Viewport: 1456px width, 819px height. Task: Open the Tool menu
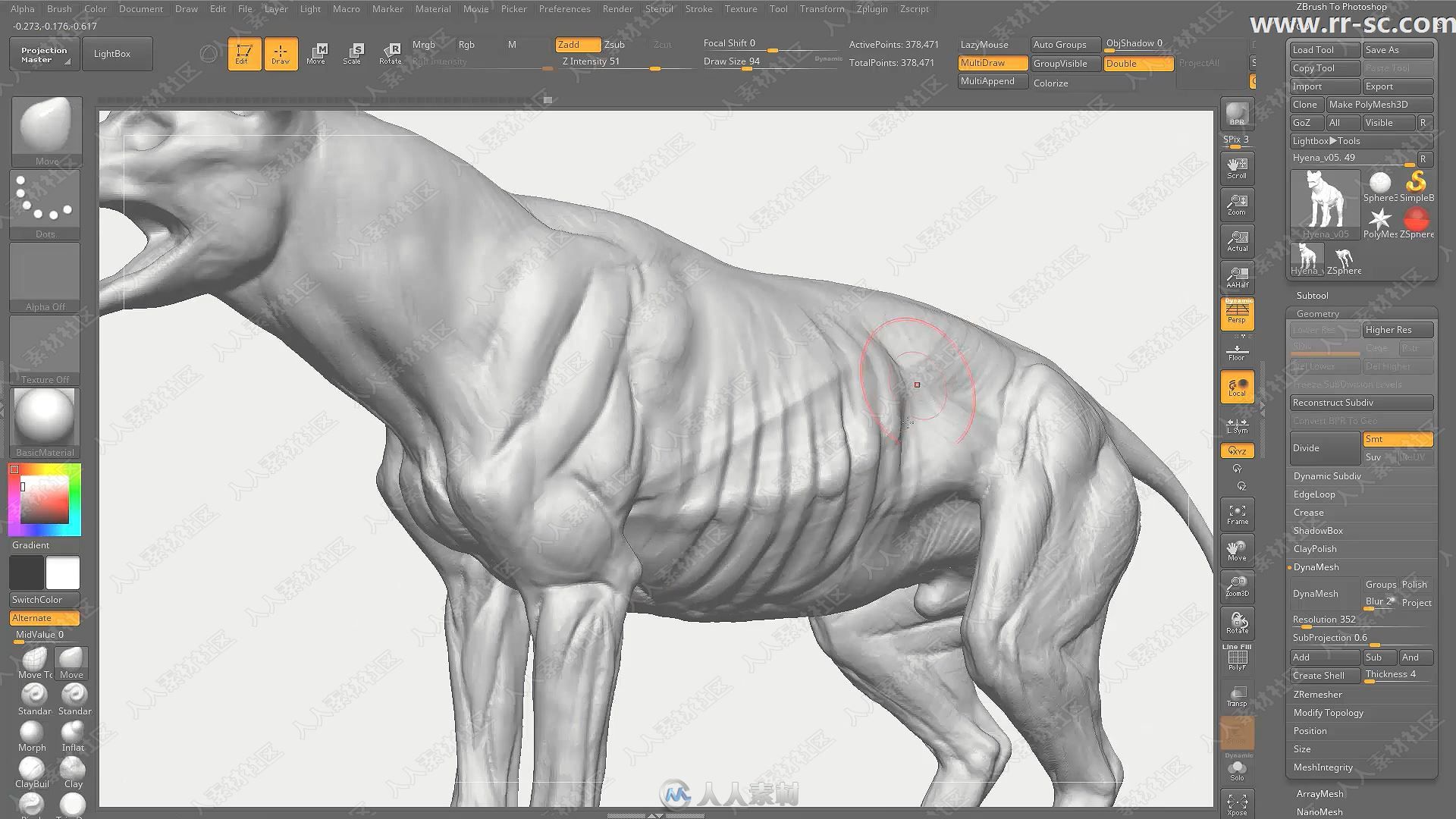(779, 8)
